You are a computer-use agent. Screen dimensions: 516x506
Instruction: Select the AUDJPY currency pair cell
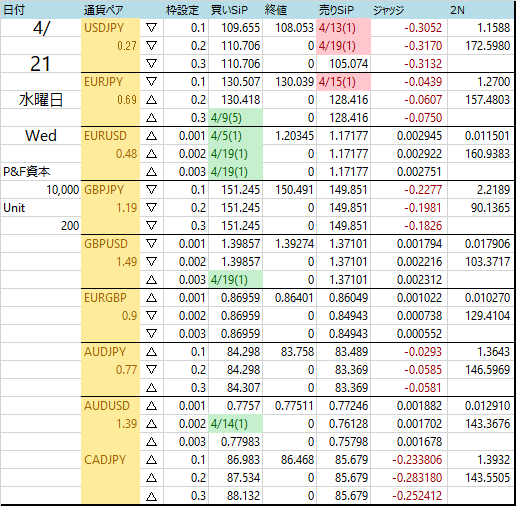[111, 352]
